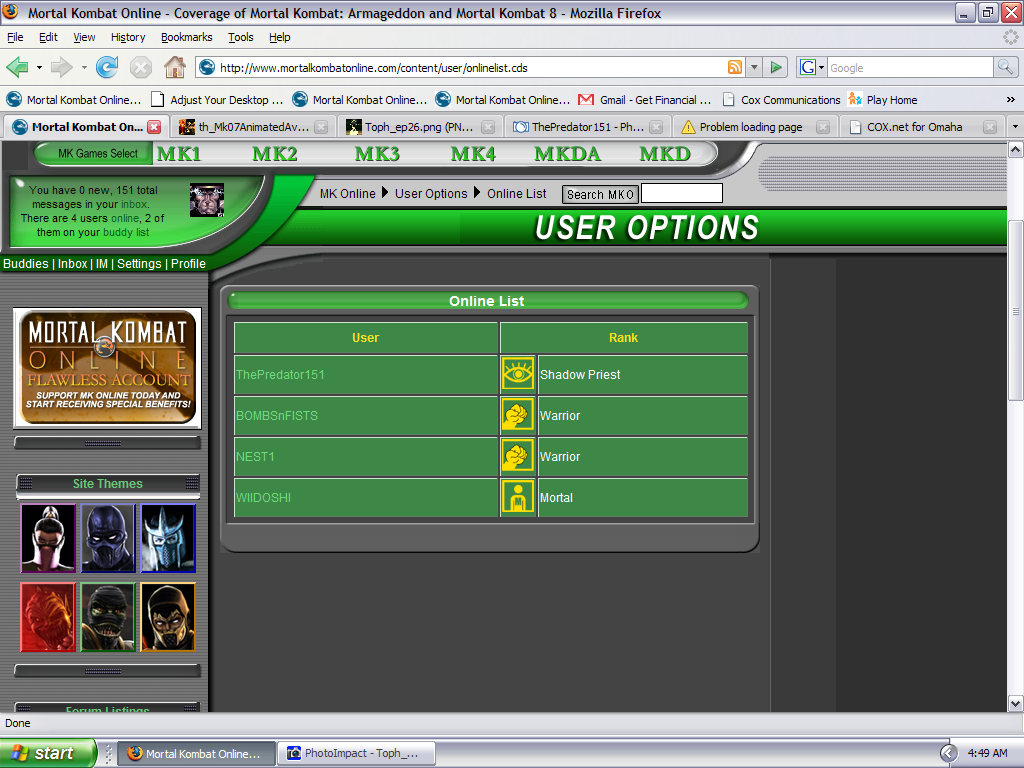This screenshot has height=768, width=1024.
Task: Close the ThePredator151 tab
Action: coord(656,127)
